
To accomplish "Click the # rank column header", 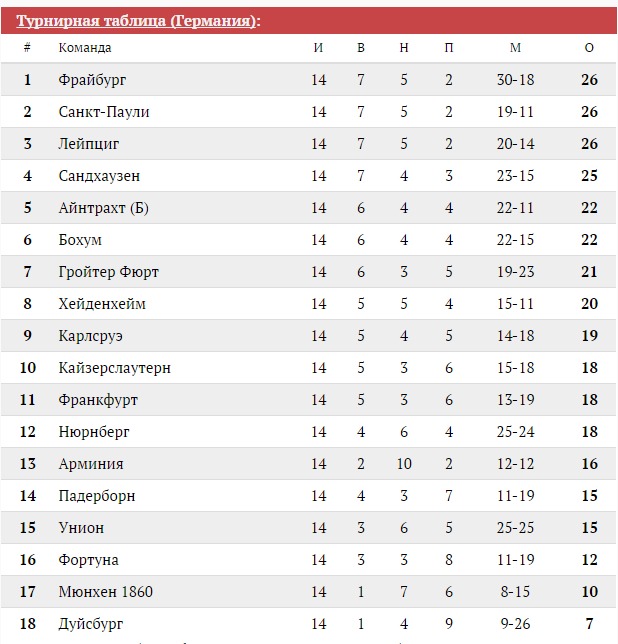I will click(x=27, y=48).
